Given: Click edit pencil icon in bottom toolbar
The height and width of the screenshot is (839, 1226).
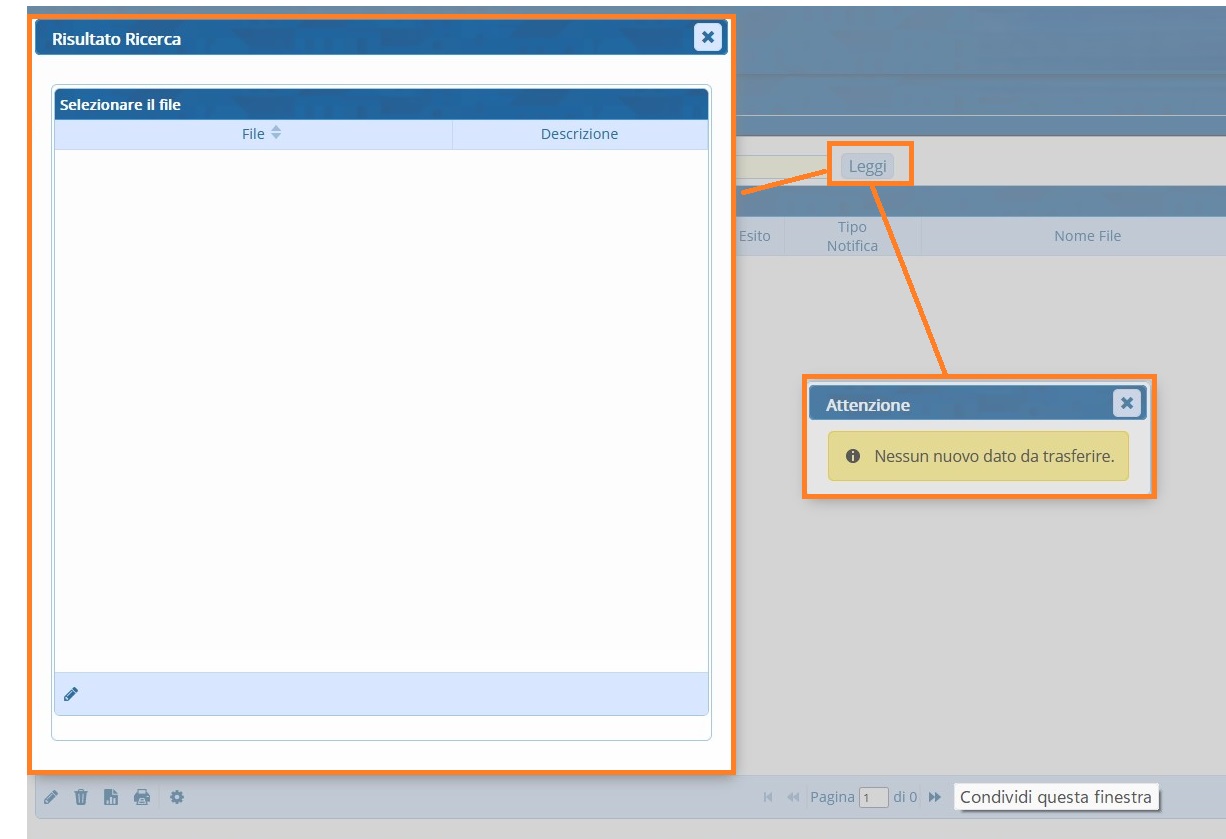Looking at the screenshot, I should coord(51,797).
